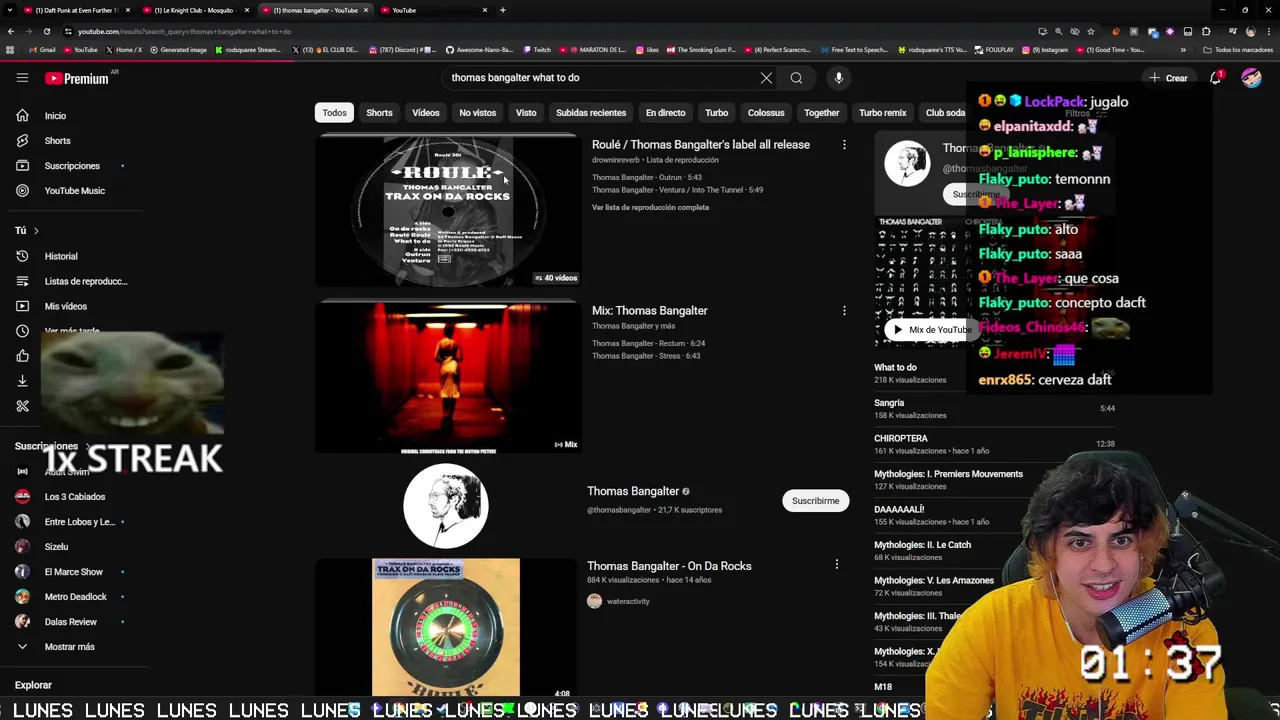Screen dimensions: 1280x720
Task: Open the wateractivity channel link
Action: 628,602
